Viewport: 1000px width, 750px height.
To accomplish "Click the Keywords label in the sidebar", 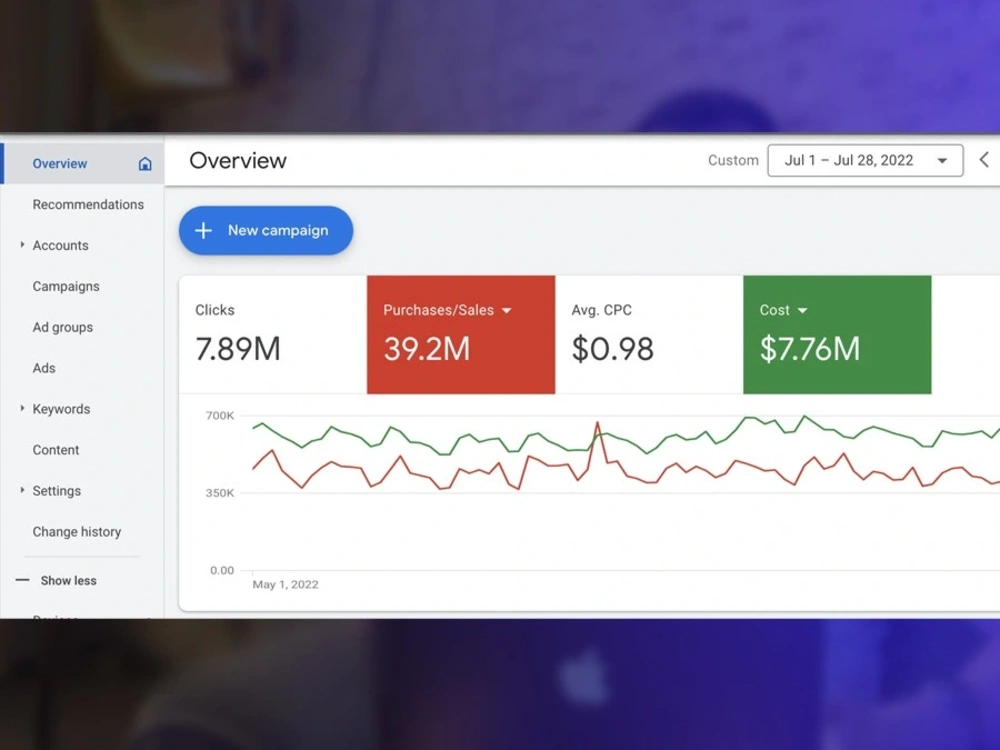I will pyautogui.click(x=61, y=409).
